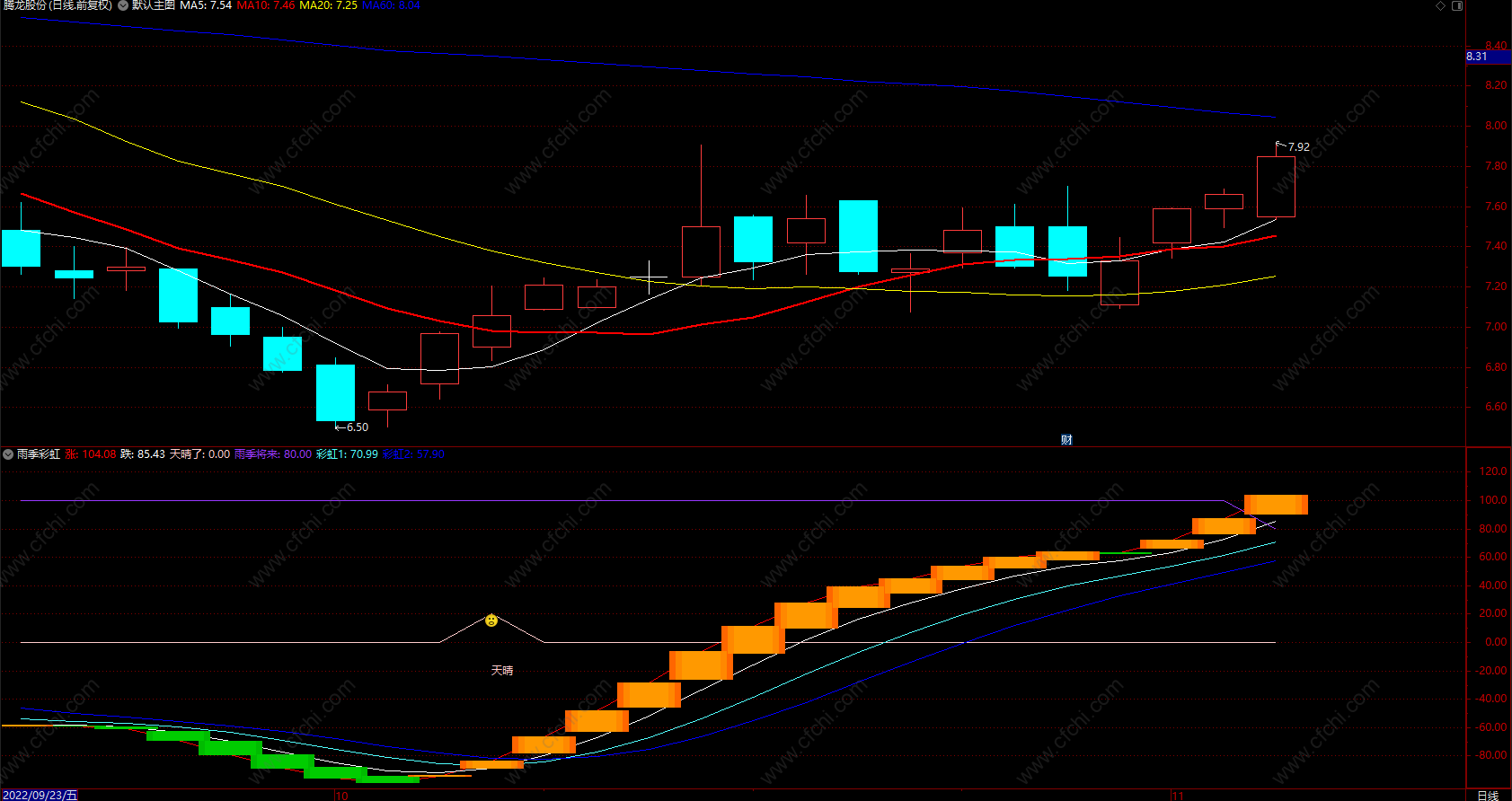Click the 天晴了: 0.00 value

tap(199, 454)
